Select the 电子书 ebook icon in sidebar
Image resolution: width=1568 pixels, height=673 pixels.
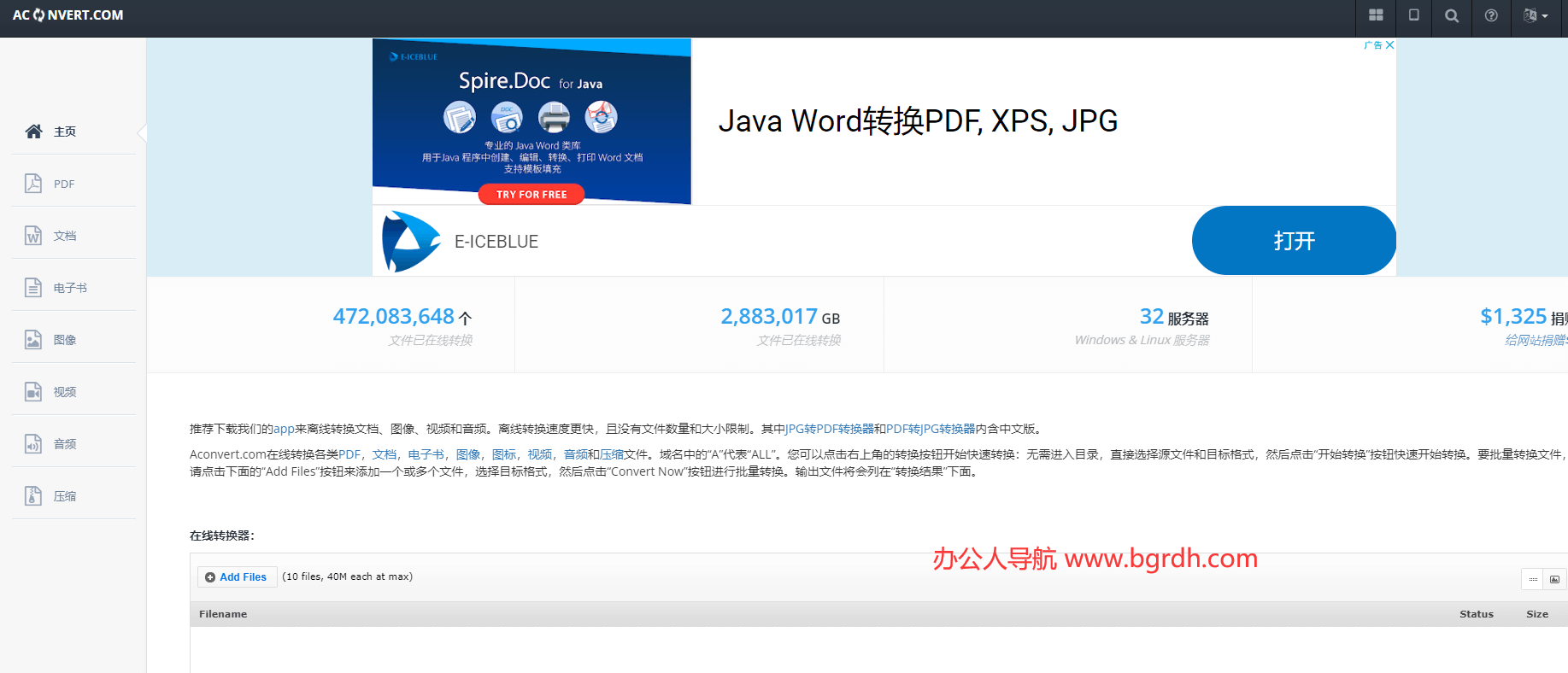(x=33, y=288)
